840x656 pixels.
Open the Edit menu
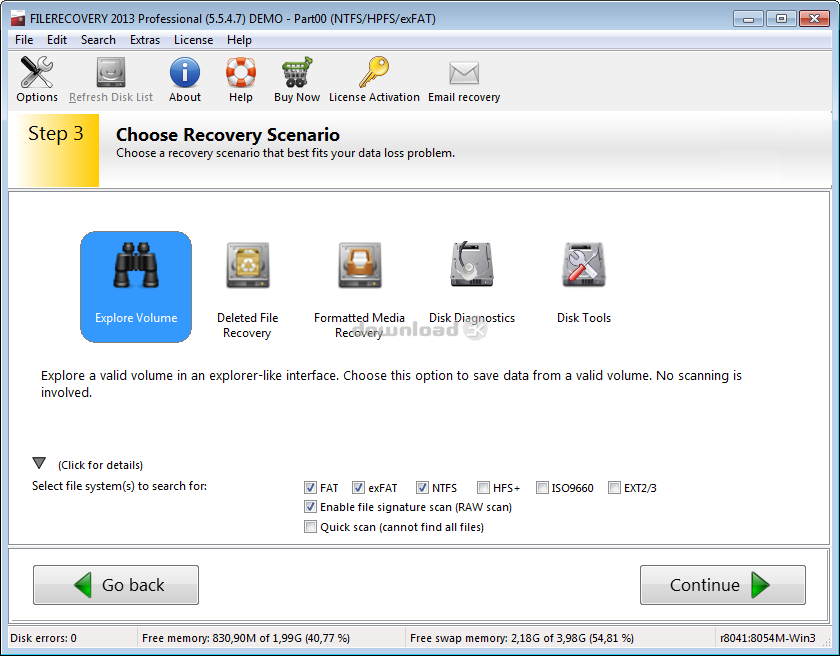[57, 40]
